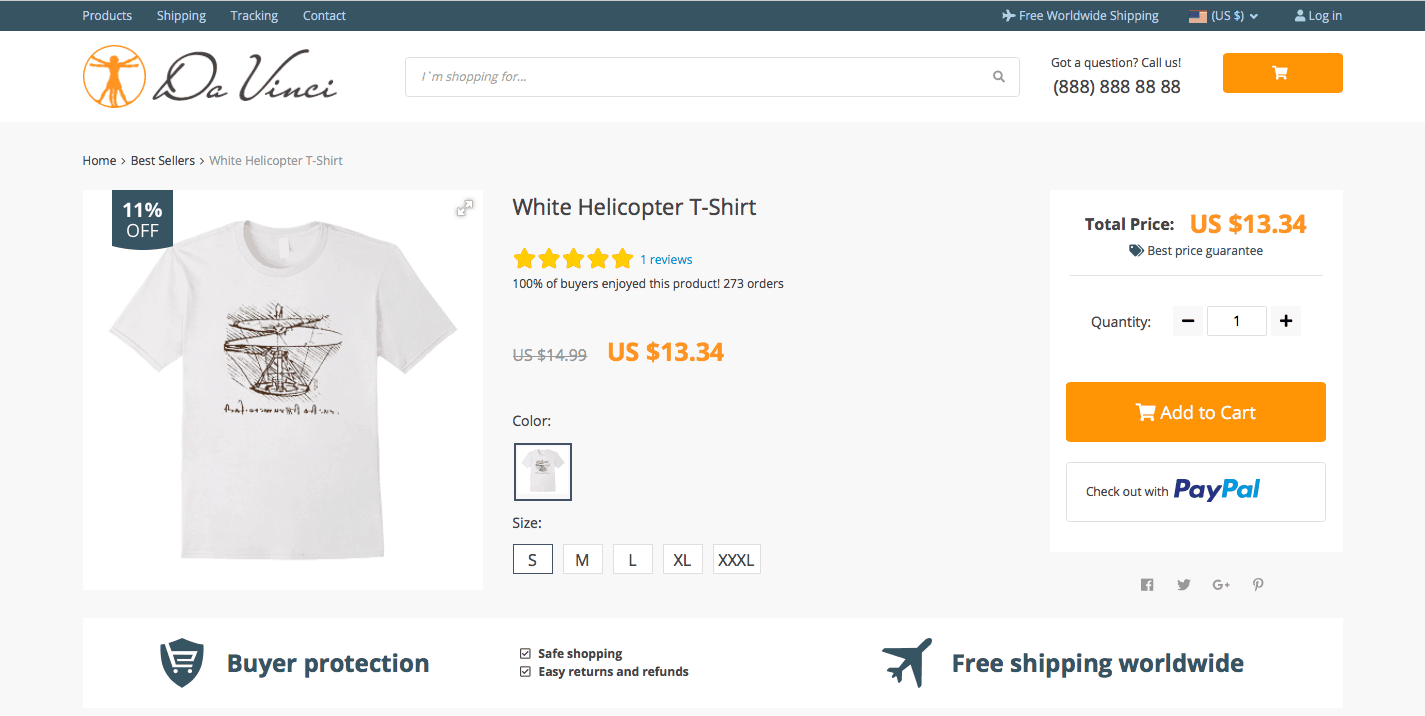Image resolution: width=1425 pixels, height=716 pixels.
Task: Go to the Tracking page
Action: [x=254, y=16]
